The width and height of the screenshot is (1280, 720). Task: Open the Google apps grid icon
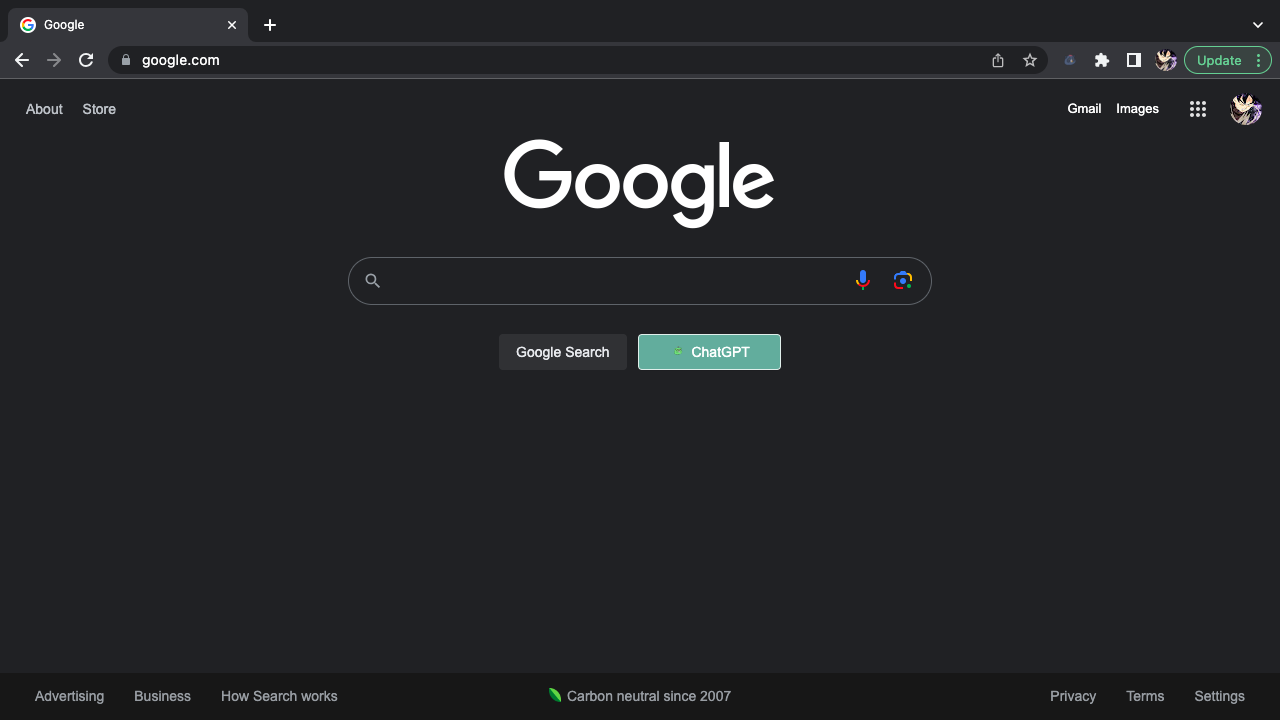point(1198,109)
